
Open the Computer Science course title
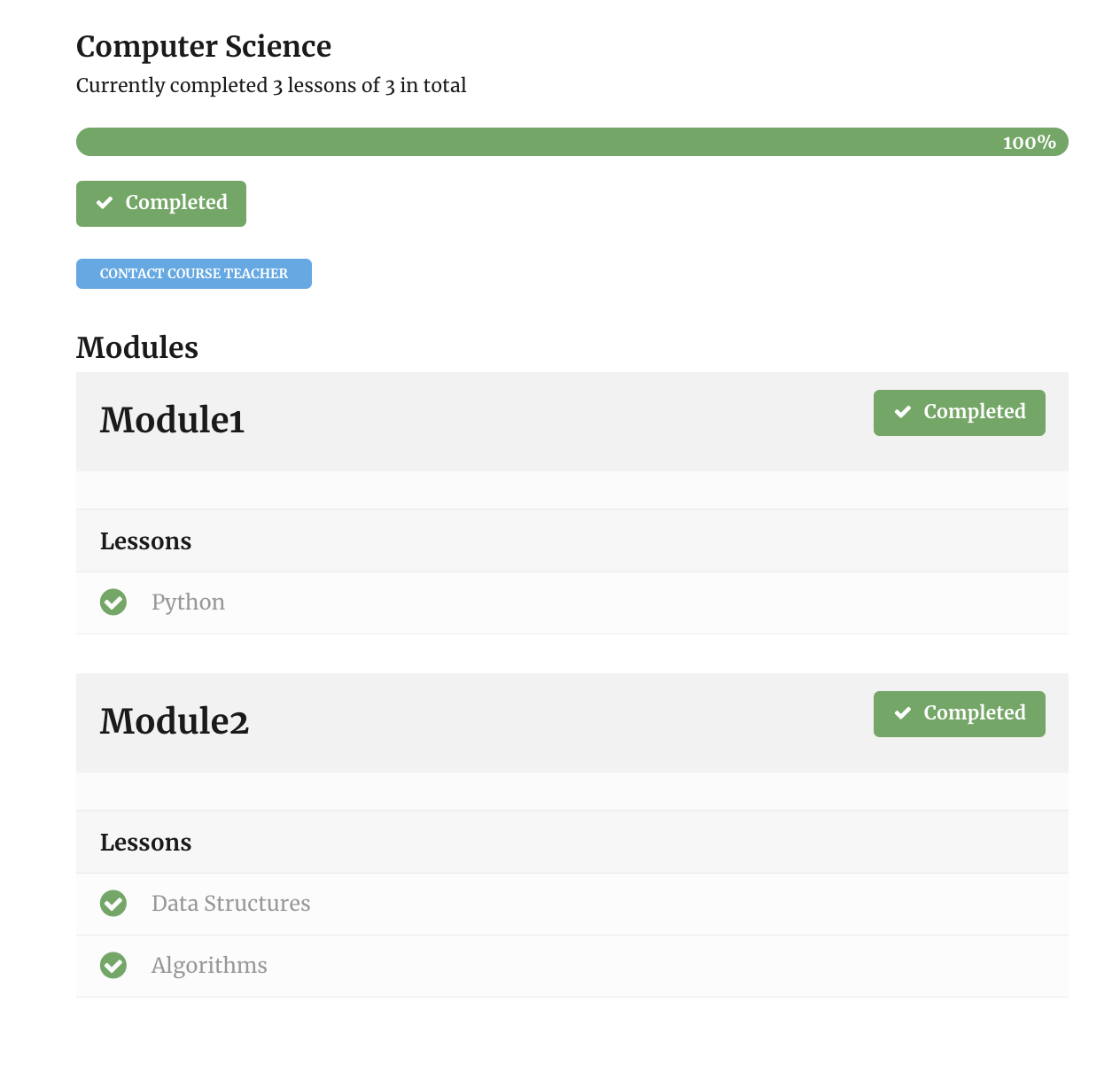203,46
